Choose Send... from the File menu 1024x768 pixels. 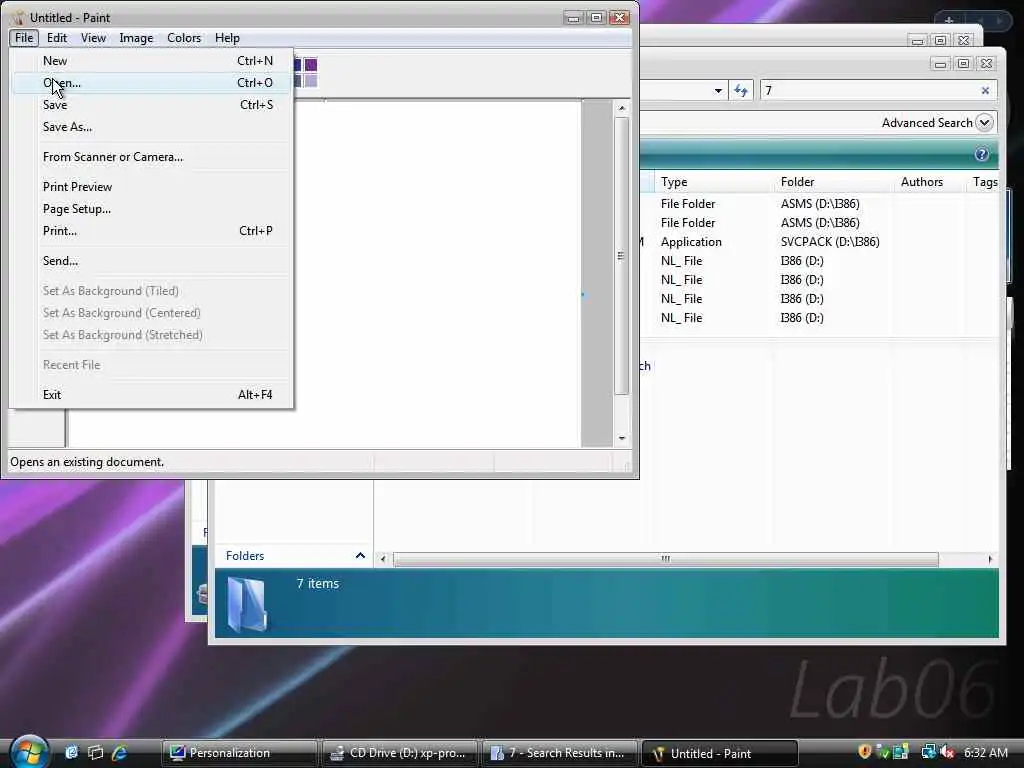[152, 261]
